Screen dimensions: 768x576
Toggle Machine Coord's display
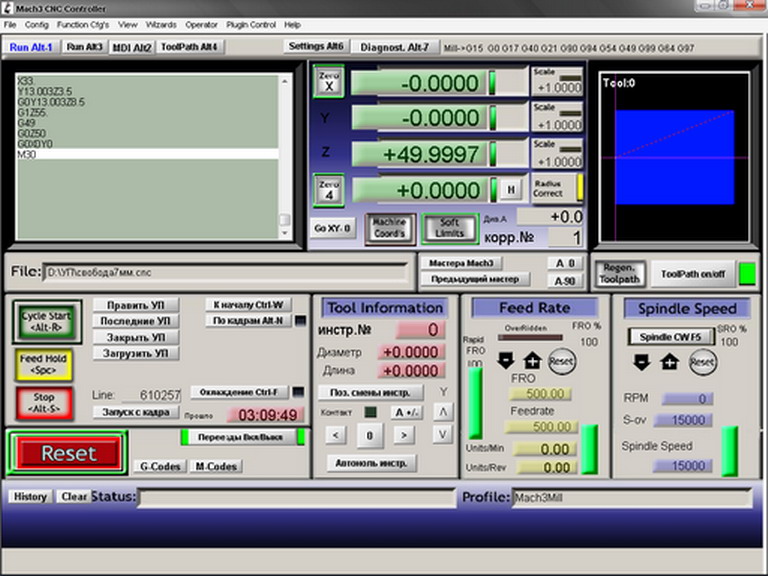coord(389,228)
